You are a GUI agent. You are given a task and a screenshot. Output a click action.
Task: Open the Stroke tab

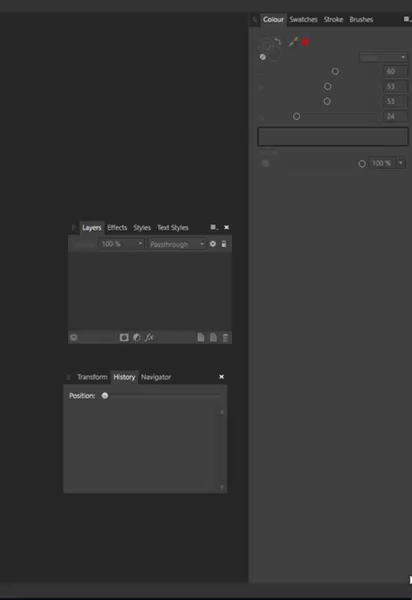tap(333, 20)
